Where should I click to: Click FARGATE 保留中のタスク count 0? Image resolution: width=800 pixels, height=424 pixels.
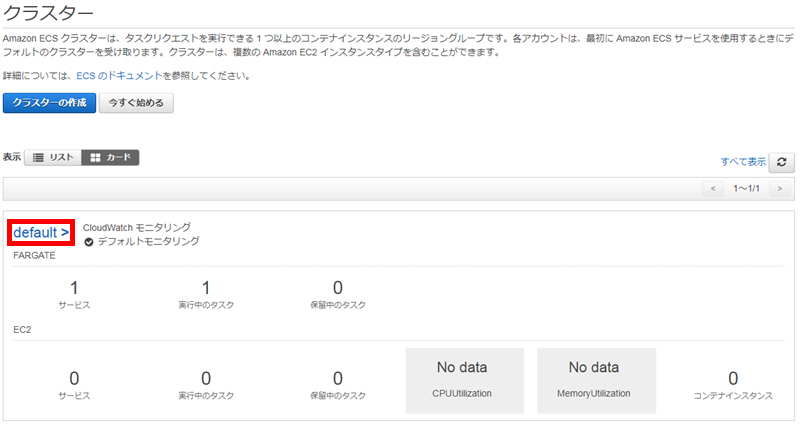tap(338, 288)
